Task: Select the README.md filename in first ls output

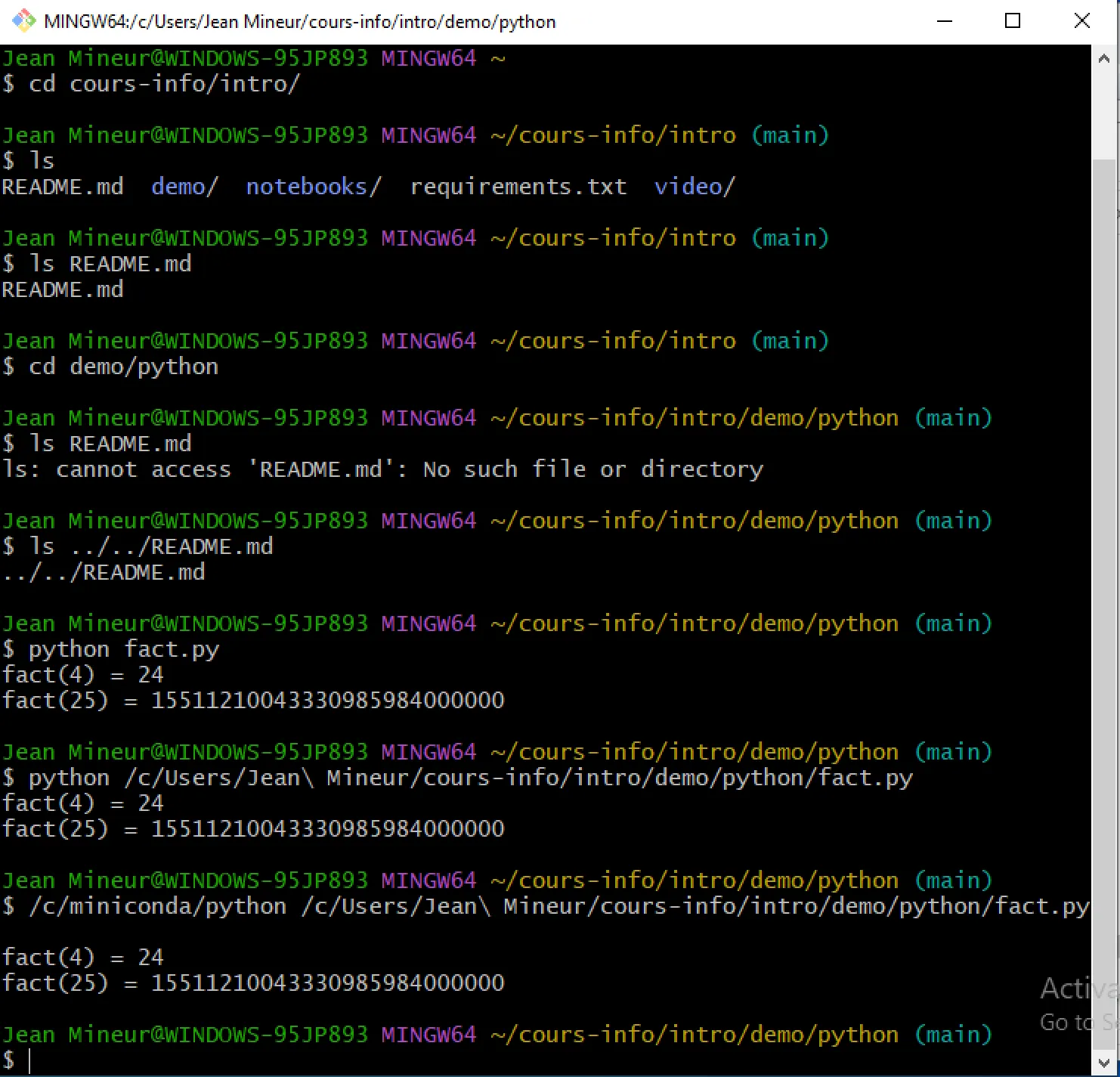Action: 63,187
